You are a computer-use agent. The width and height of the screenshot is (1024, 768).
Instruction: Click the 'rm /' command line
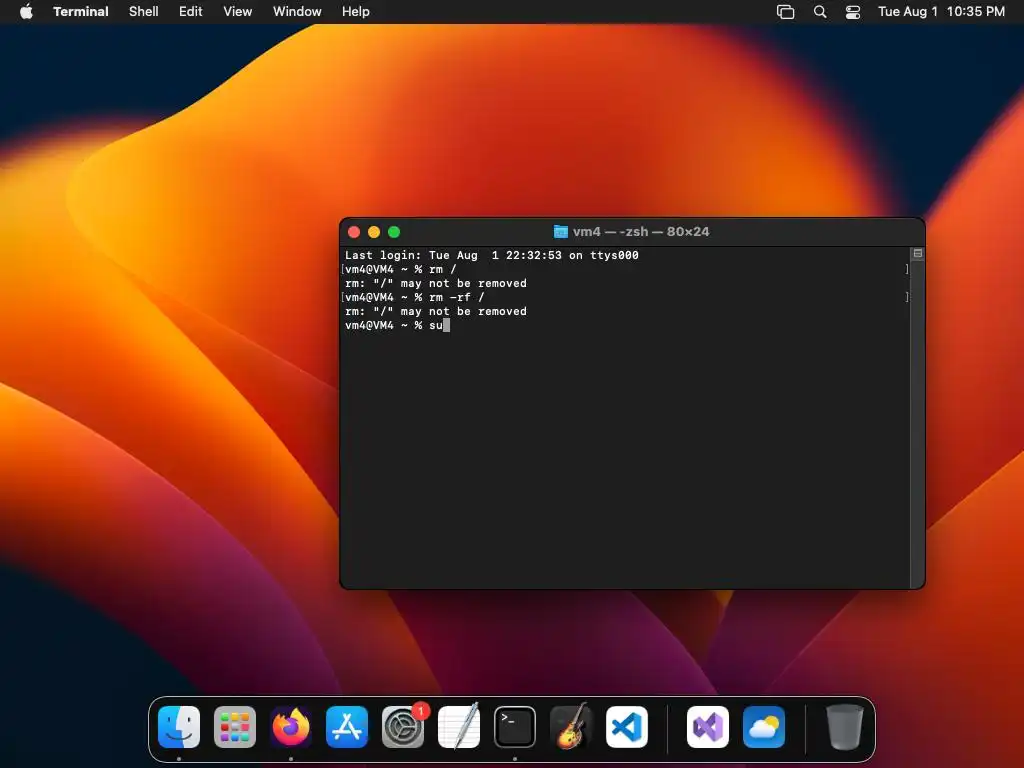point(400,269)
